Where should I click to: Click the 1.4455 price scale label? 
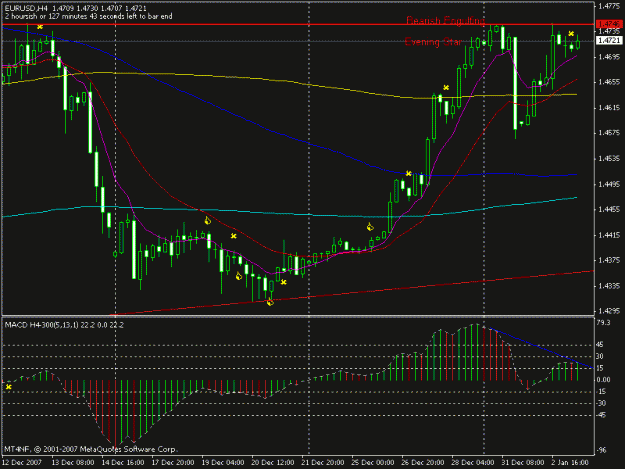point(609,209)
